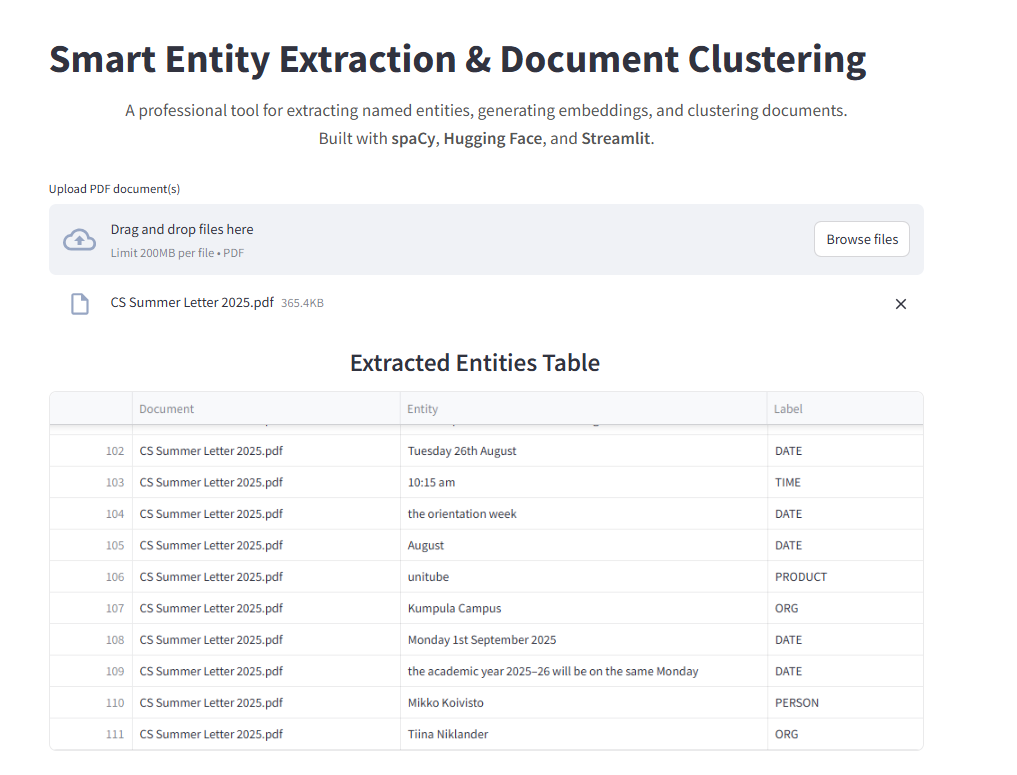This screenshot has height=775, width=1017.
Task: Click entity cell 'the orientation week'
Action: click(x=583, y=514)
